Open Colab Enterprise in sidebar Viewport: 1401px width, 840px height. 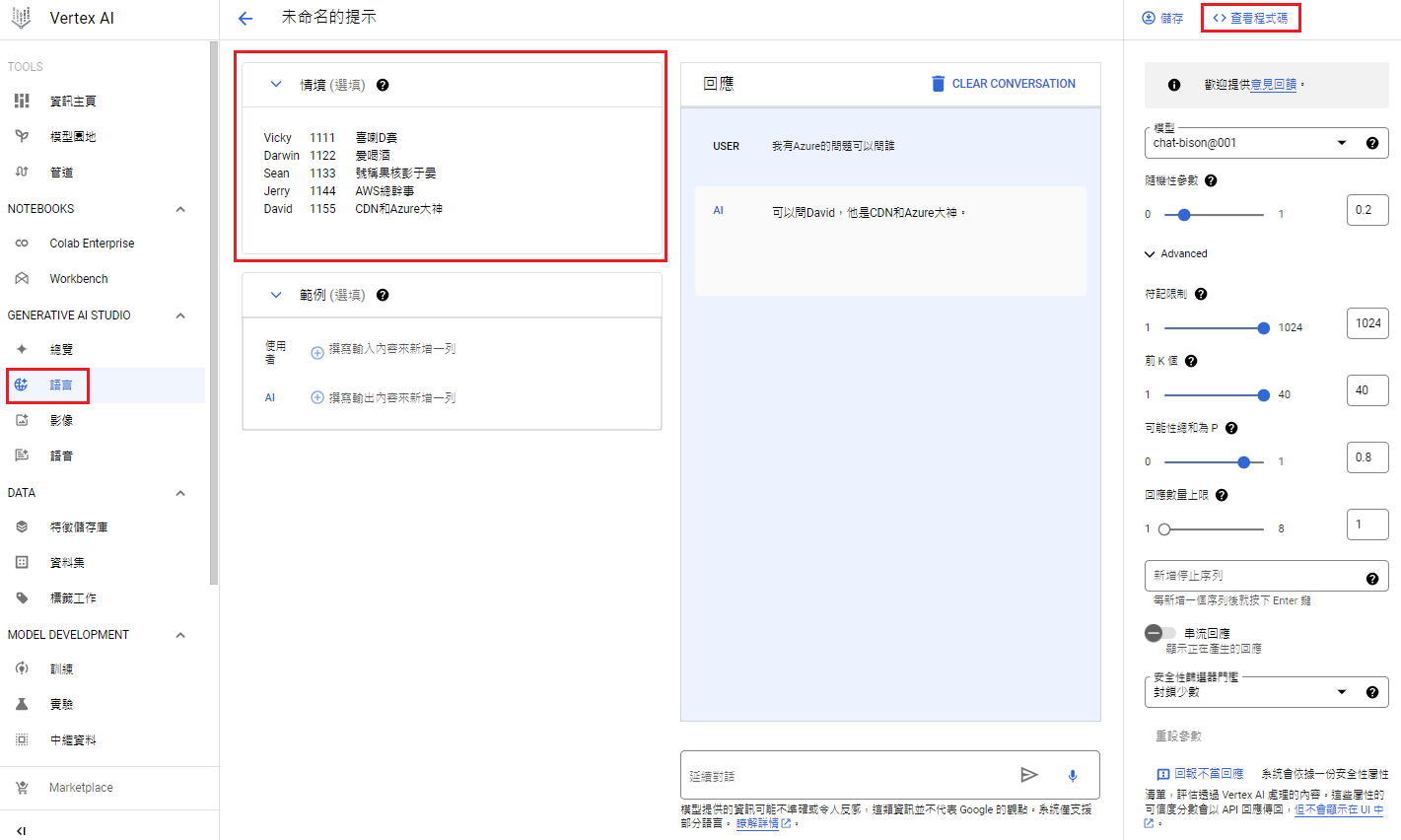92,244
